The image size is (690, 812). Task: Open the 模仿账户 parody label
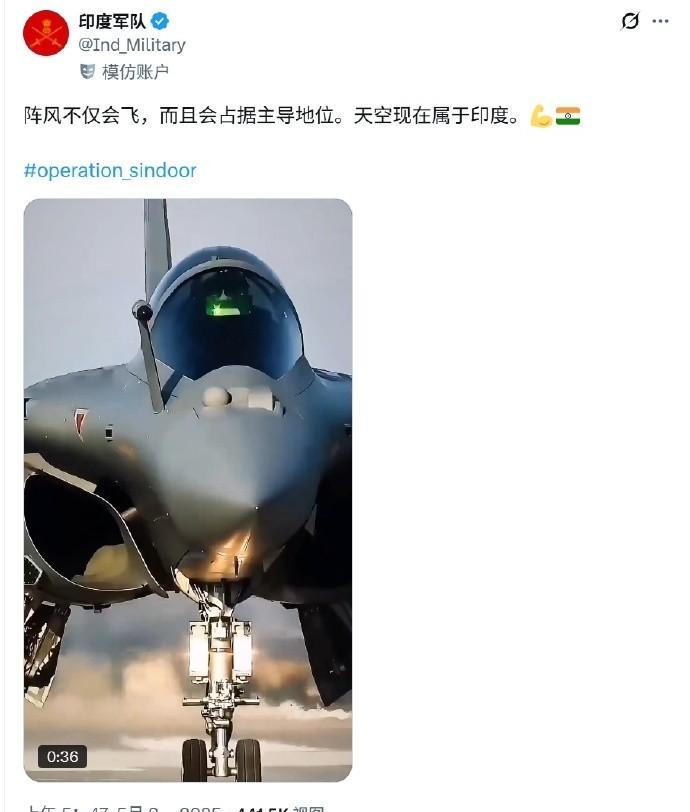135,72
